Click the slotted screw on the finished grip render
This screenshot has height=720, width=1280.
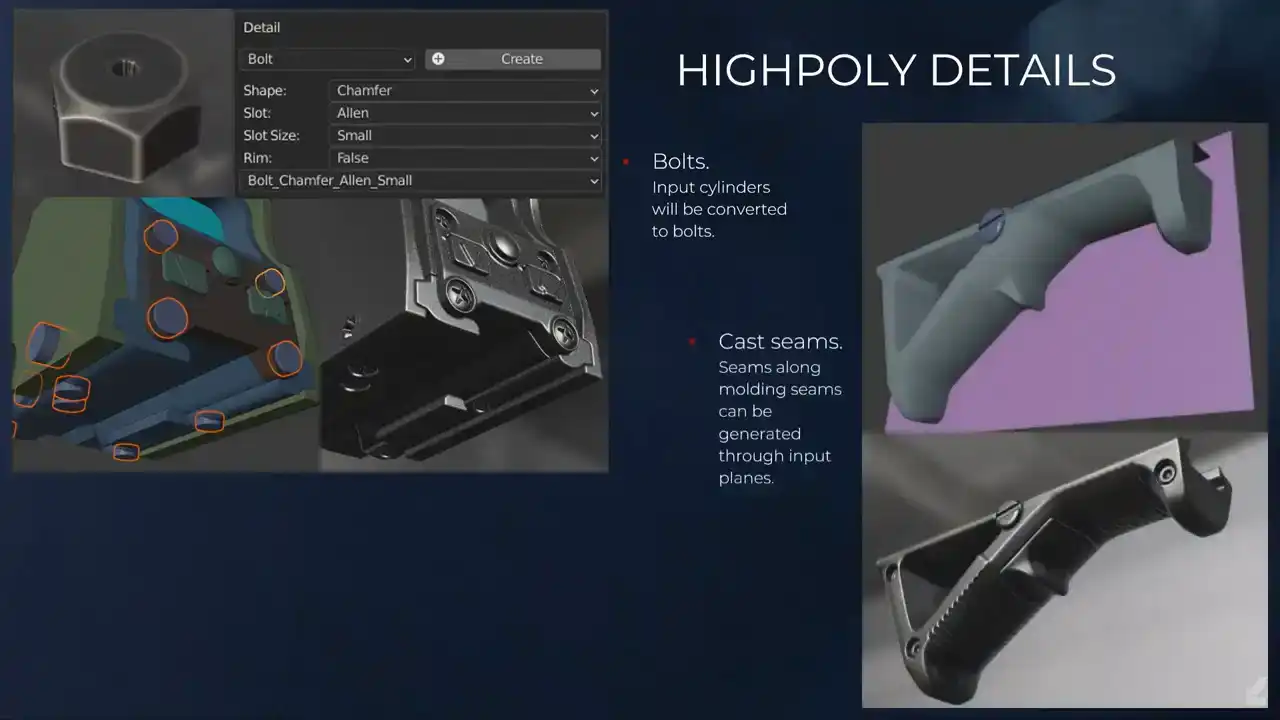click(x=1009, y=511)
